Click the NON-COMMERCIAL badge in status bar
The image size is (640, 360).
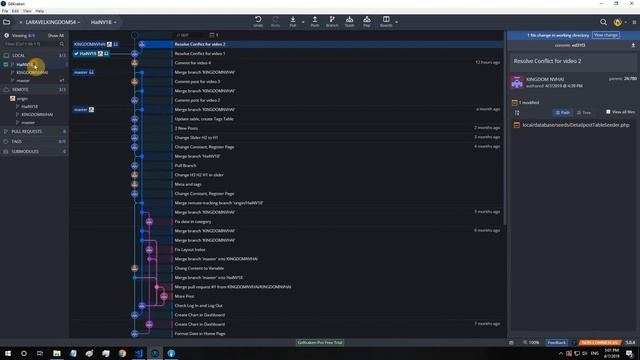click(600, 342)
